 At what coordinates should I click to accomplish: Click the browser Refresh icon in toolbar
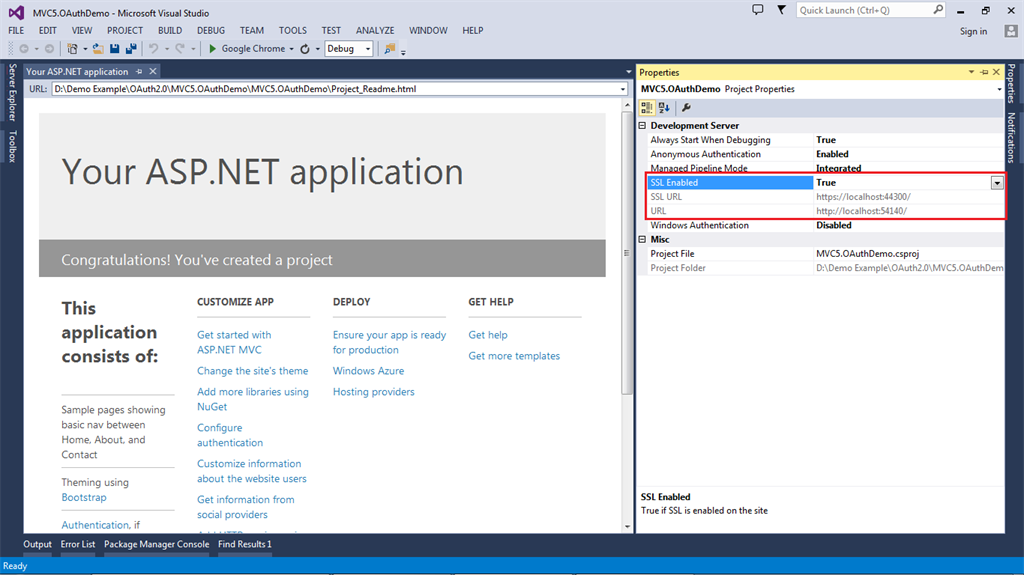(305, 48)
